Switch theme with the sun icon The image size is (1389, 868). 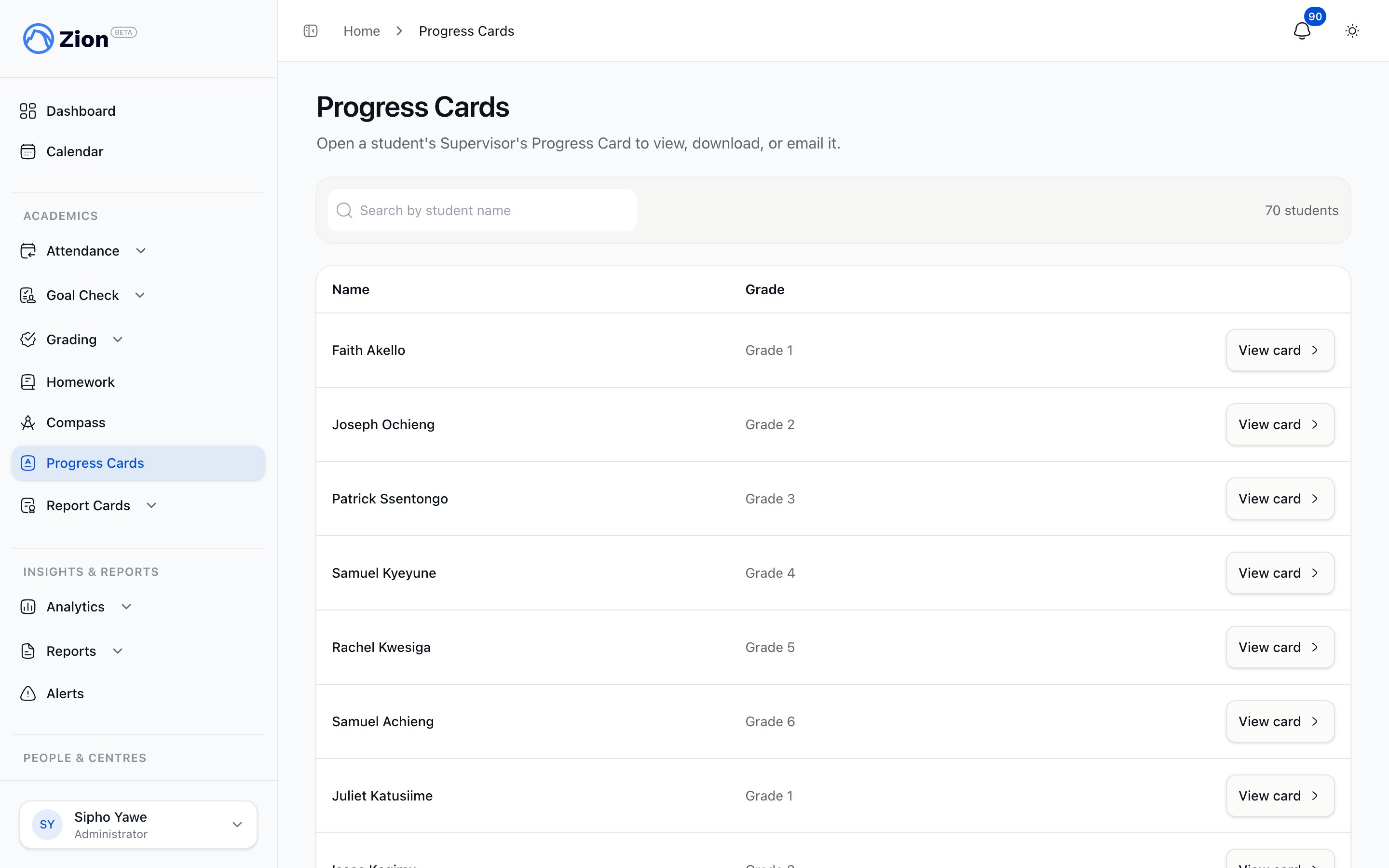tap(1352, 31)
